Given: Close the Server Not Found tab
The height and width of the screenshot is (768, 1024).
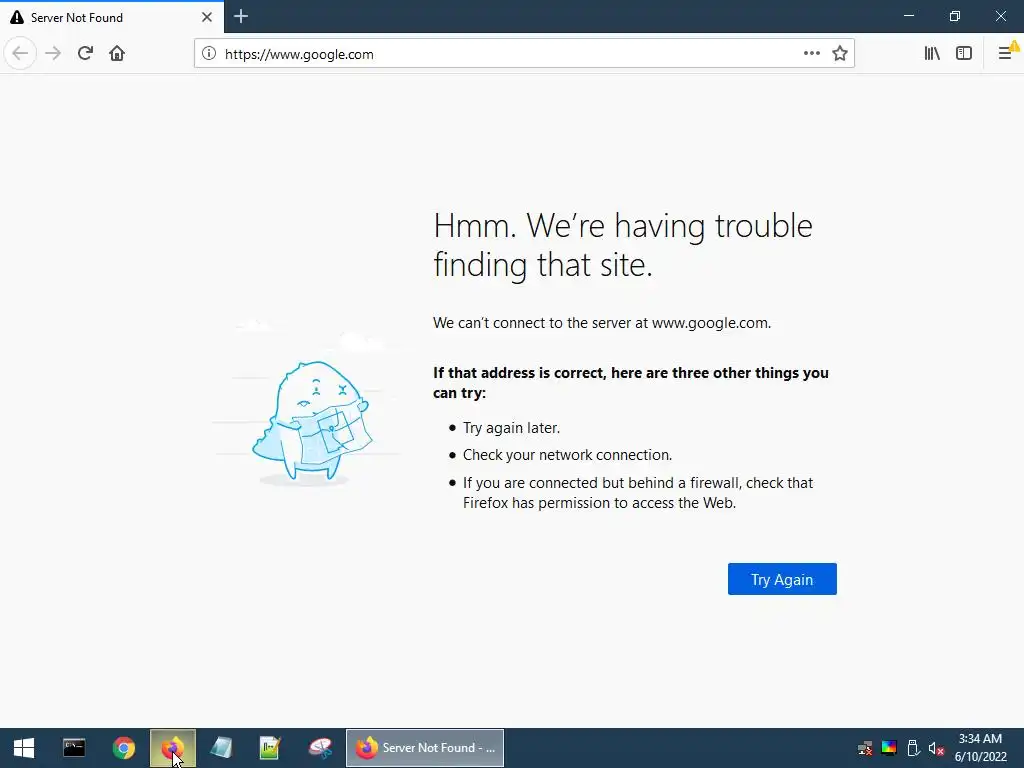Looking at the screenshot, I should click(x=207, y=17).
